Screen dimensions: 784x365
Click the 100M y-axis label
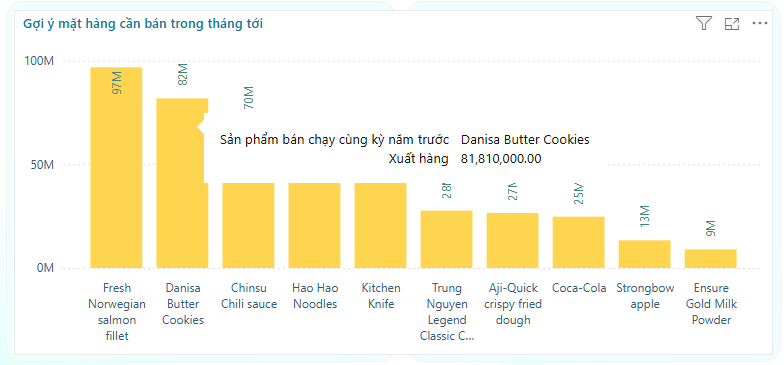(x=39, y=61)
